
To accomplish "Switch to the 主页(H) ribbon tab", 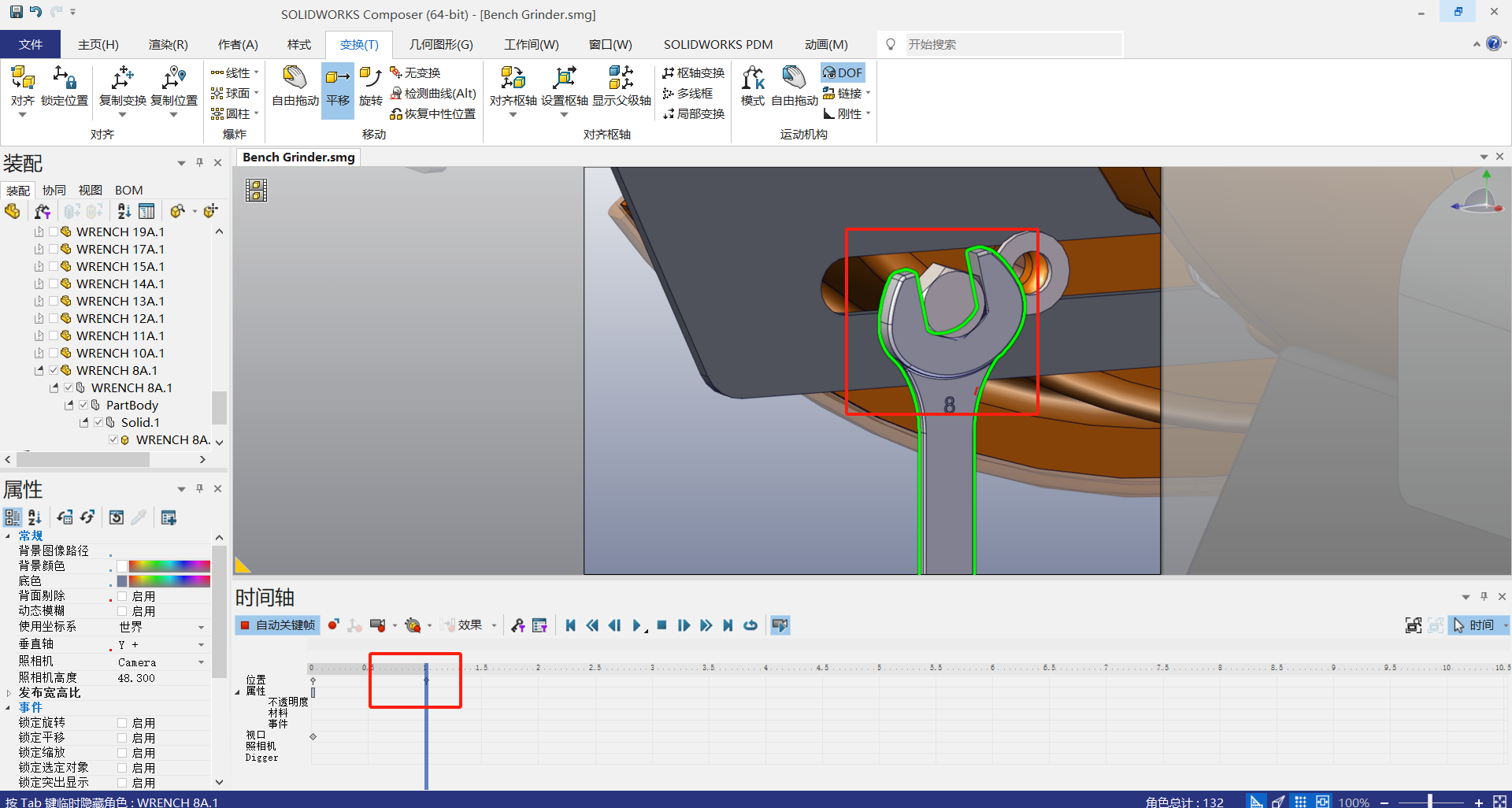I will pyautogui.click(x=98, y=44).
